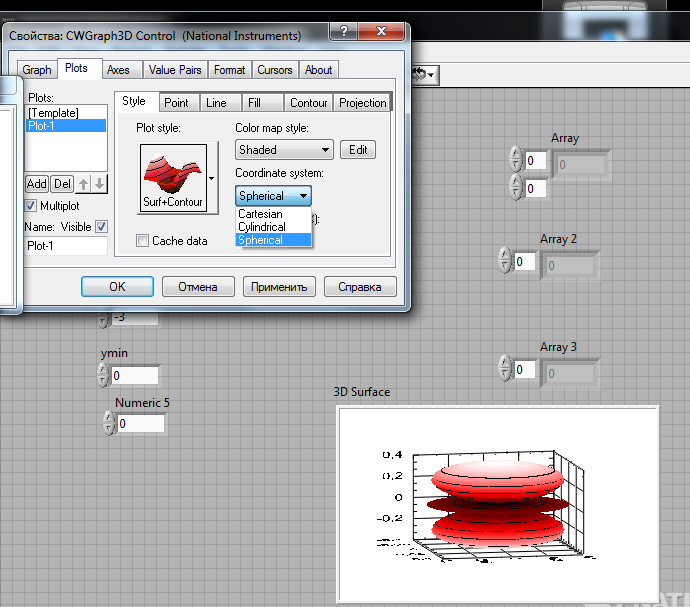Toggle the Multiplot checkbox
Screen dimensions: 690x607
tap(31, 206)
